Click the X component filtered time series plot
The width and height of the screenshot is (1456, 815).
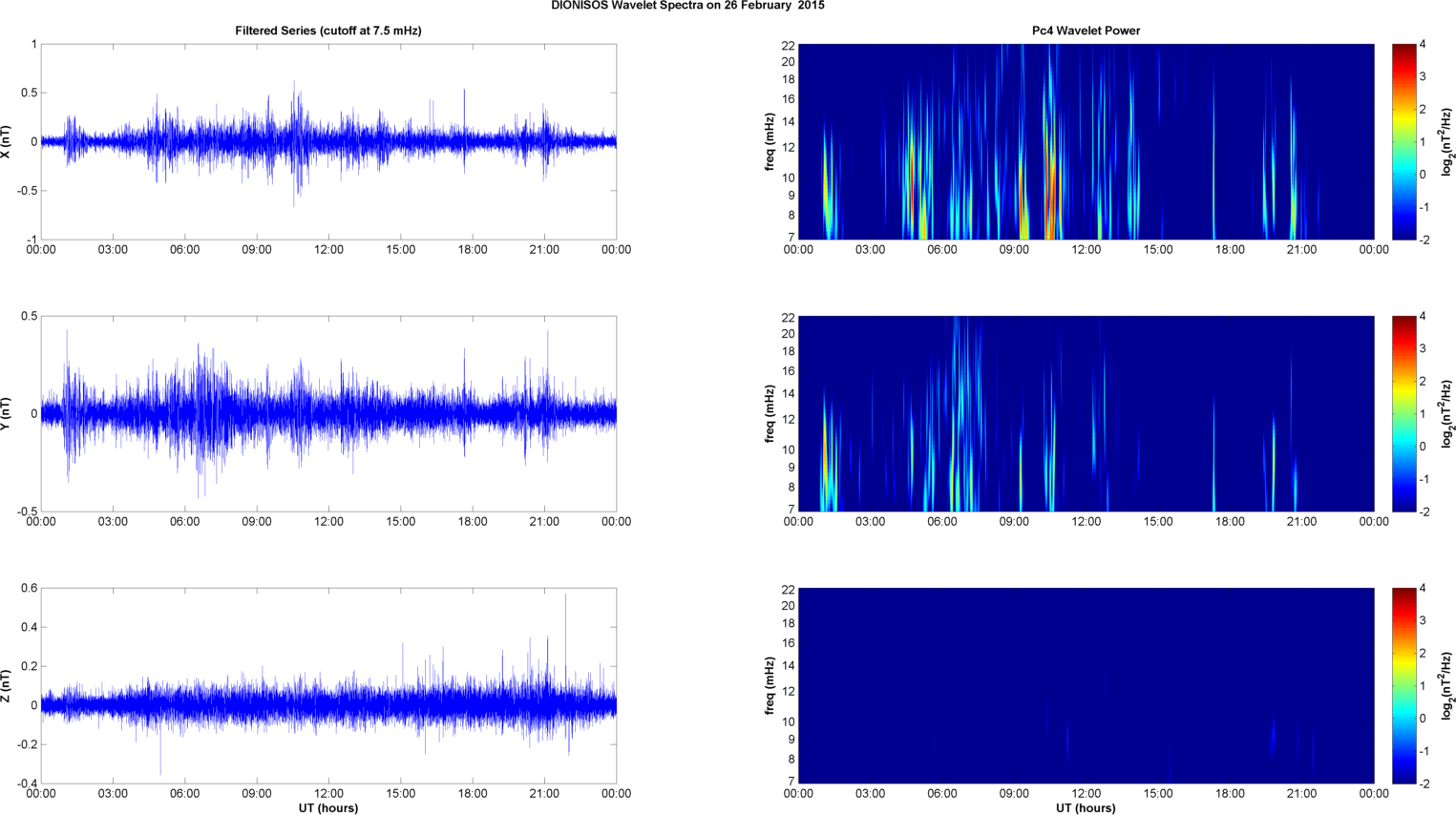pyautogui.click(x=328, y=141)
